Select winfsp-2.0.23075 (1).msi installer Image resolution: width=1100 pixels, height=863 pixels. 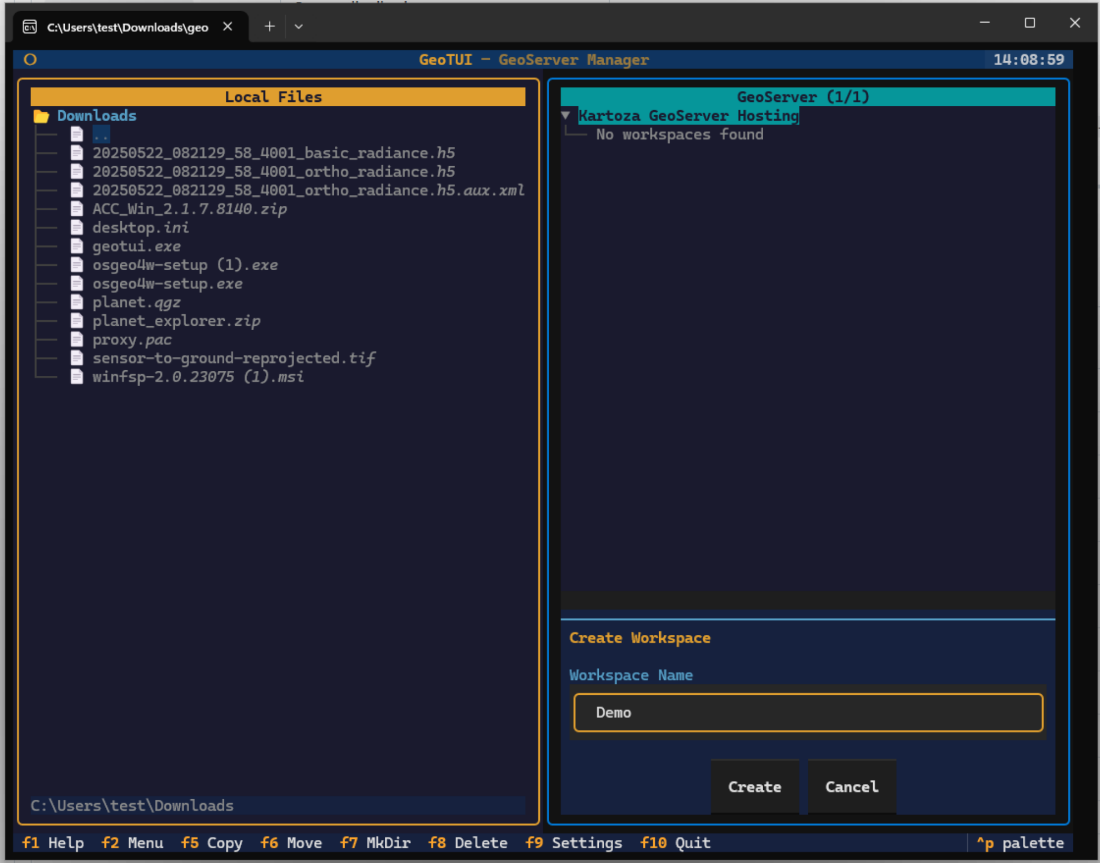tap(198, 377)
